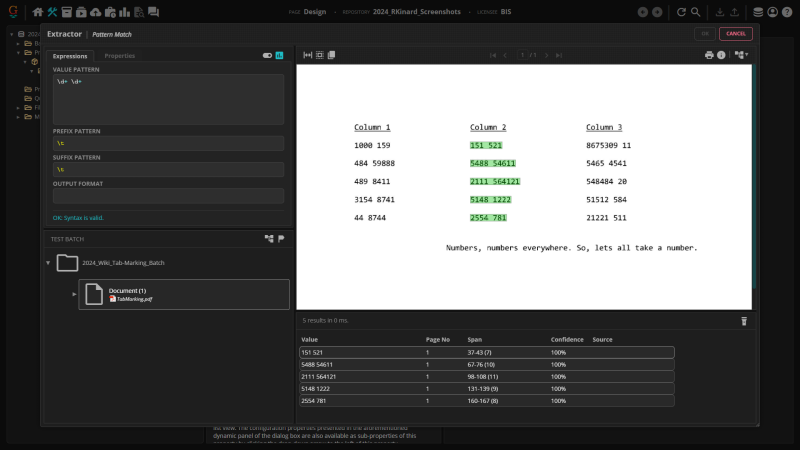Select the result row '2111 564121'
Screen dimensions: 800x450
(x=487, y=377)
